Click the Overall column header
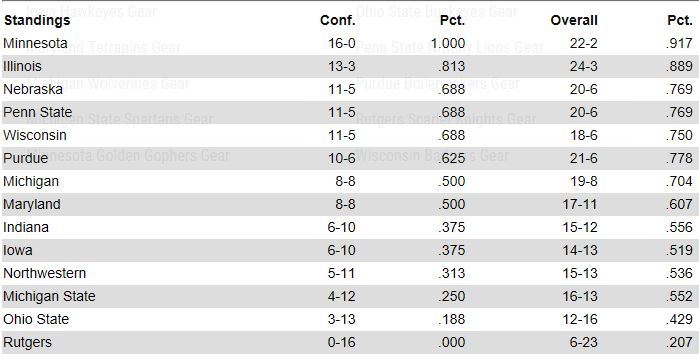This screenshot has width=699, height=360. [574, 20]
